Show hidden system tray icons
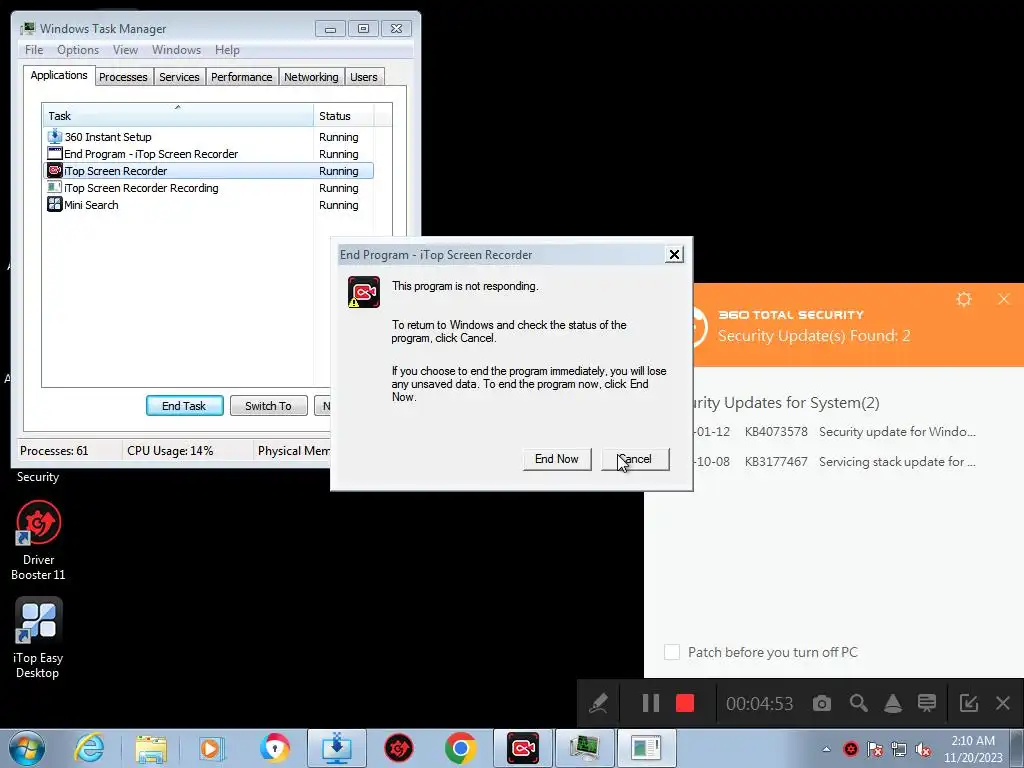 [x=826, y=749]
